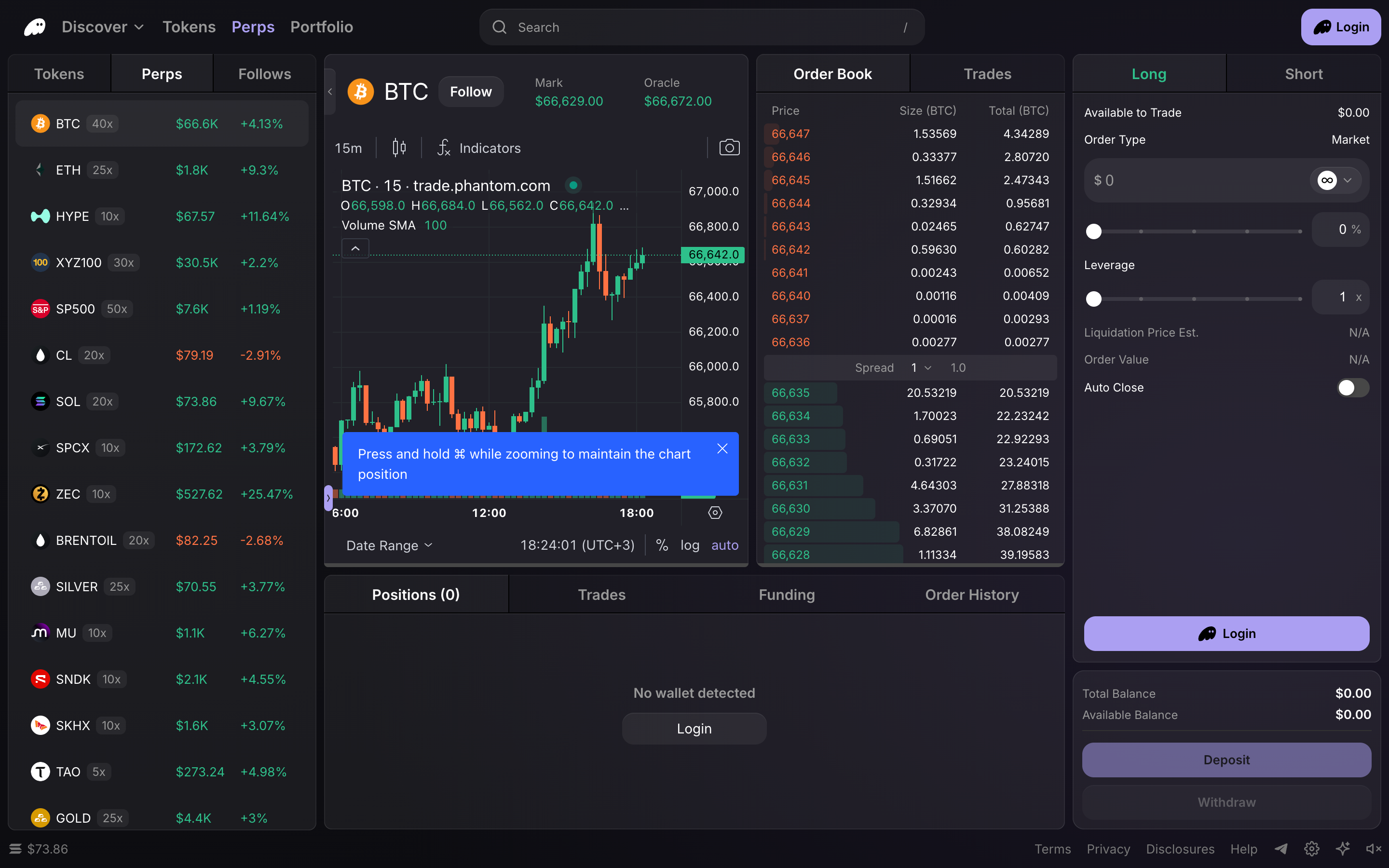This screenshot has width=1389, height=868.
Task: Close the blue zoom hint banner
Action: click(722, 449)
